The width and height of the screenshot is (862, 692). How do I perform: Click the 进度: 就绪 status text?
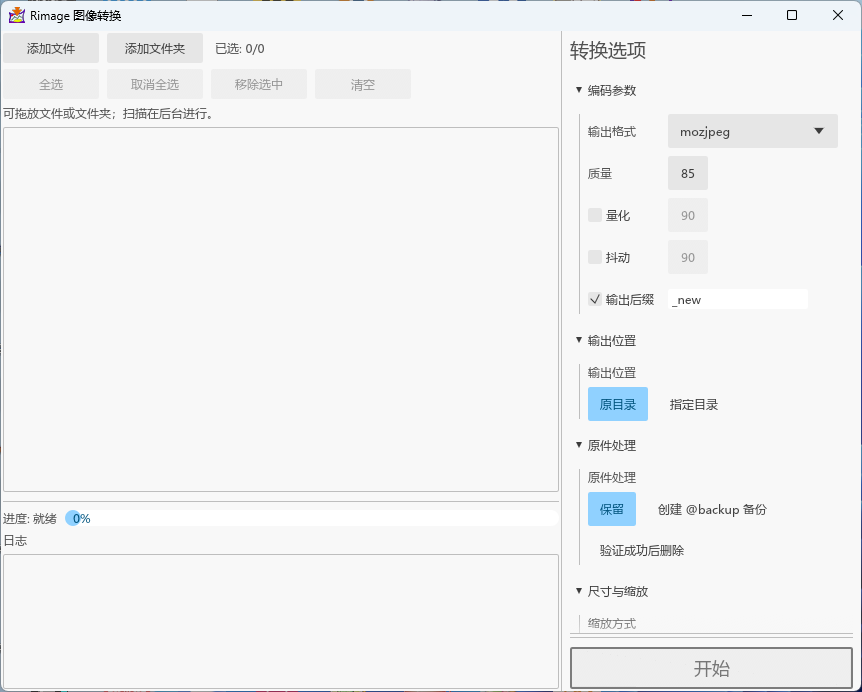30,519
